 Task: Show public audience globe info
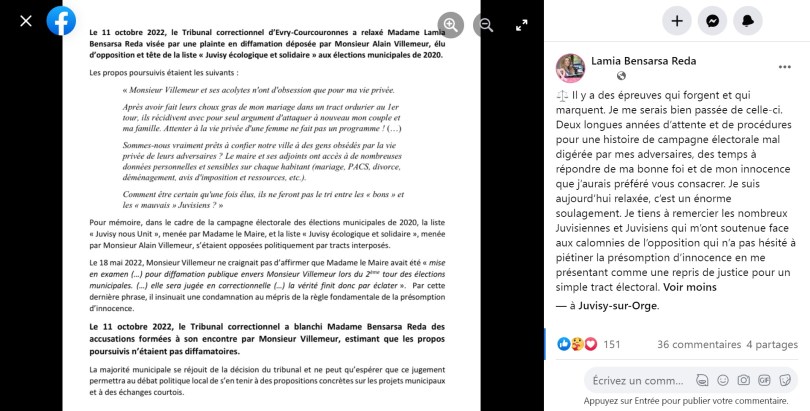pos(621,76)
